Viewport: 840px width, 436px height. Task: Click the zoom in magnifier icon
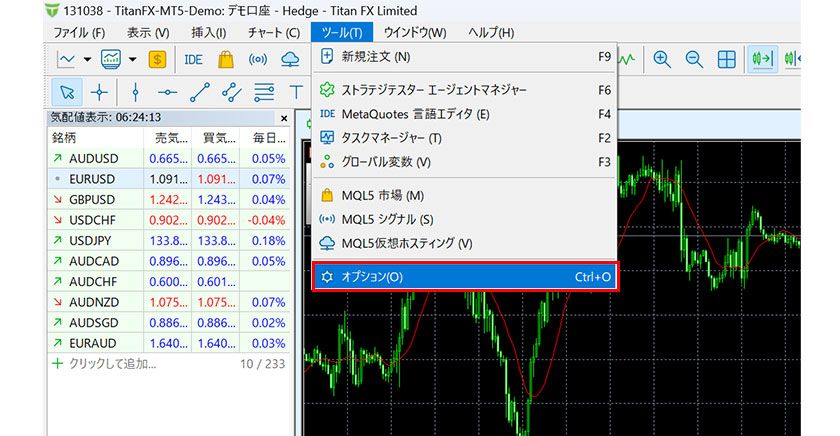click(662, 59)
